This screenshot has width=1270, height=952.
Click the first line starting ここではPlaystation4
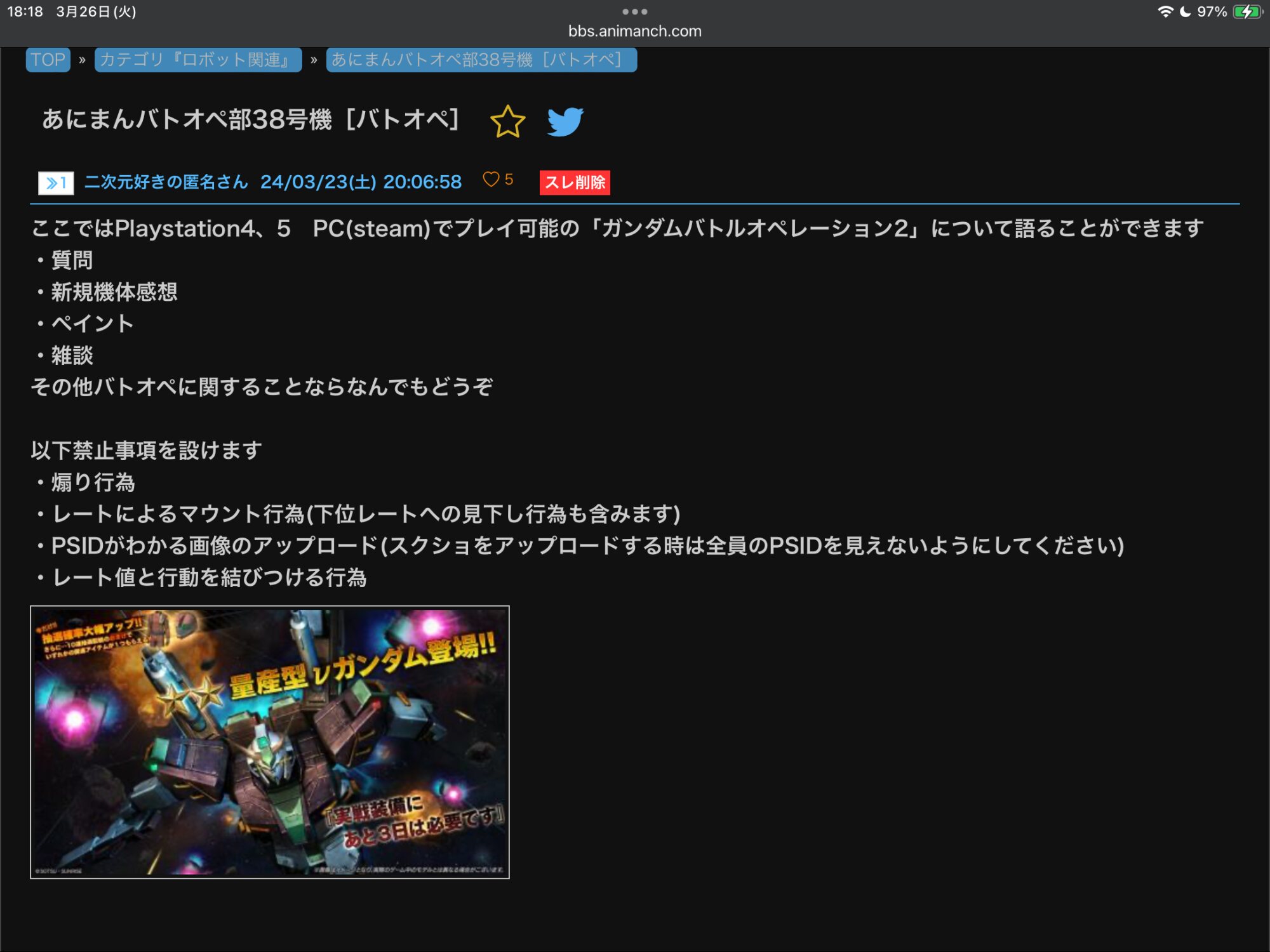617,228
